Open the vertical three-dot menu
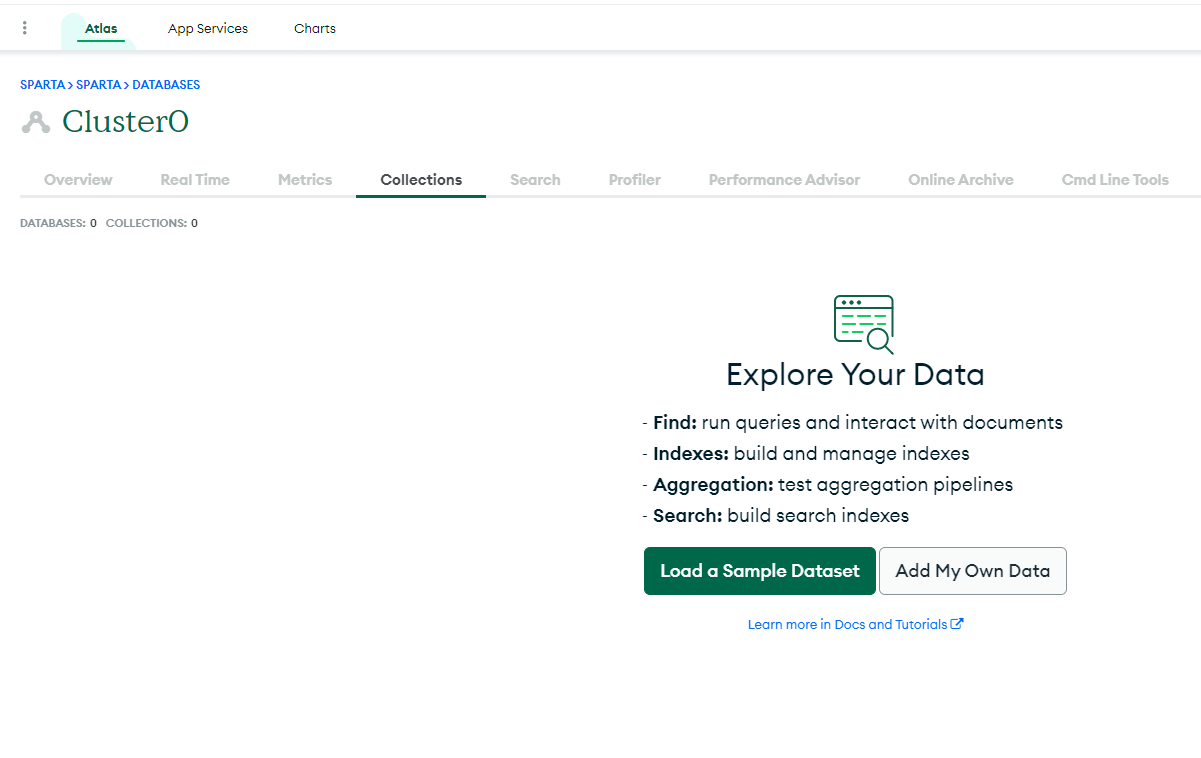Screen dimensions: 1201x758 point(25,28)
